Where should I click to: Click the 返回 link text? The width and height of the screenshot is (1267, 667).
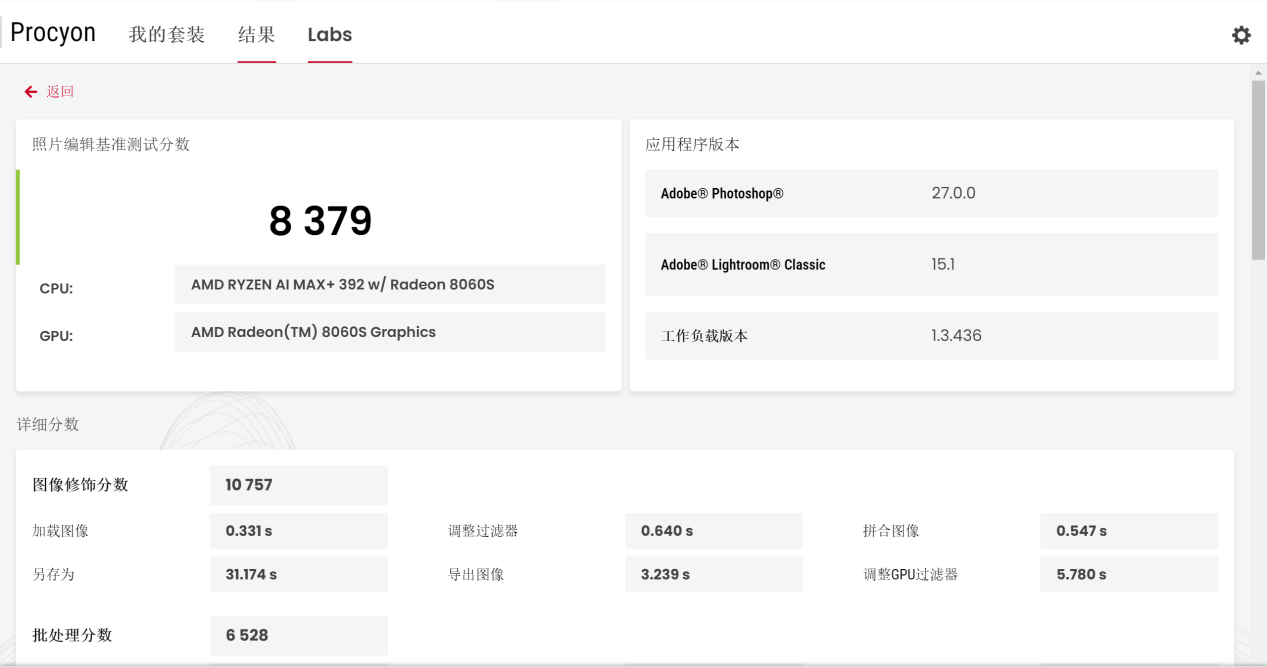60,92
